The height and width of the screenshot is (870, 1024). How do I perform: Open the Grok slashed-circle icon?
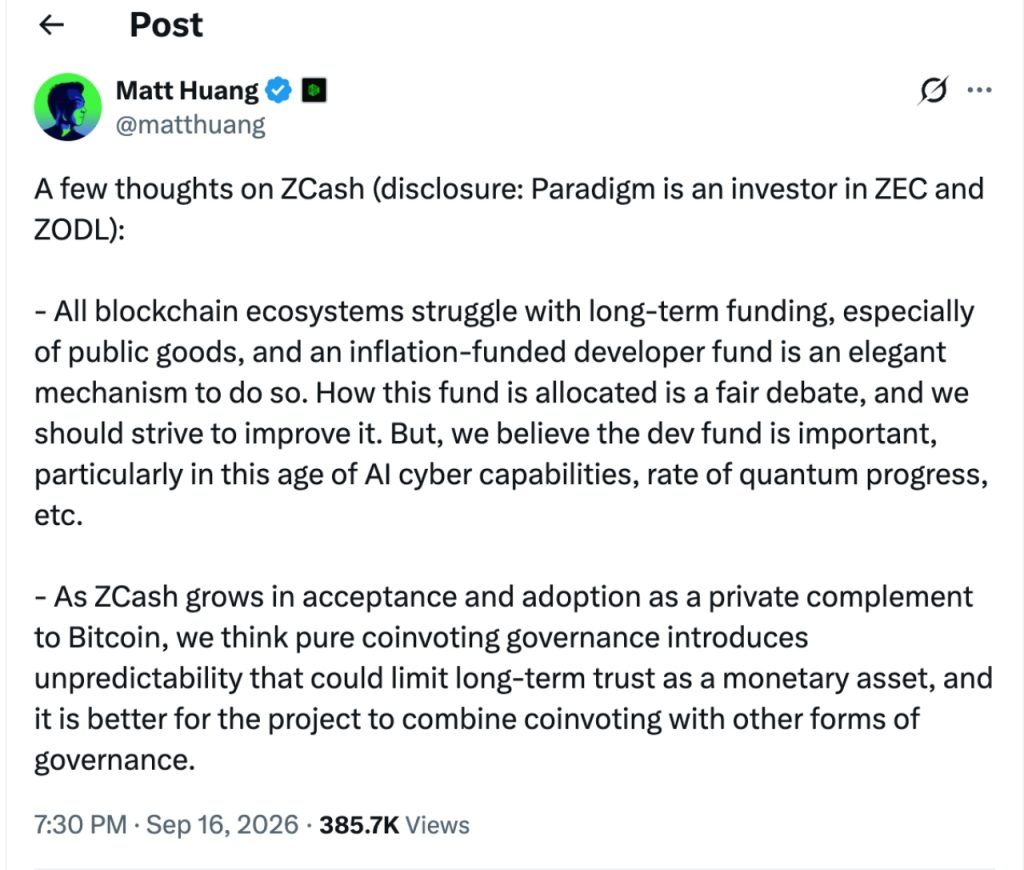click(x=933, y=90)
